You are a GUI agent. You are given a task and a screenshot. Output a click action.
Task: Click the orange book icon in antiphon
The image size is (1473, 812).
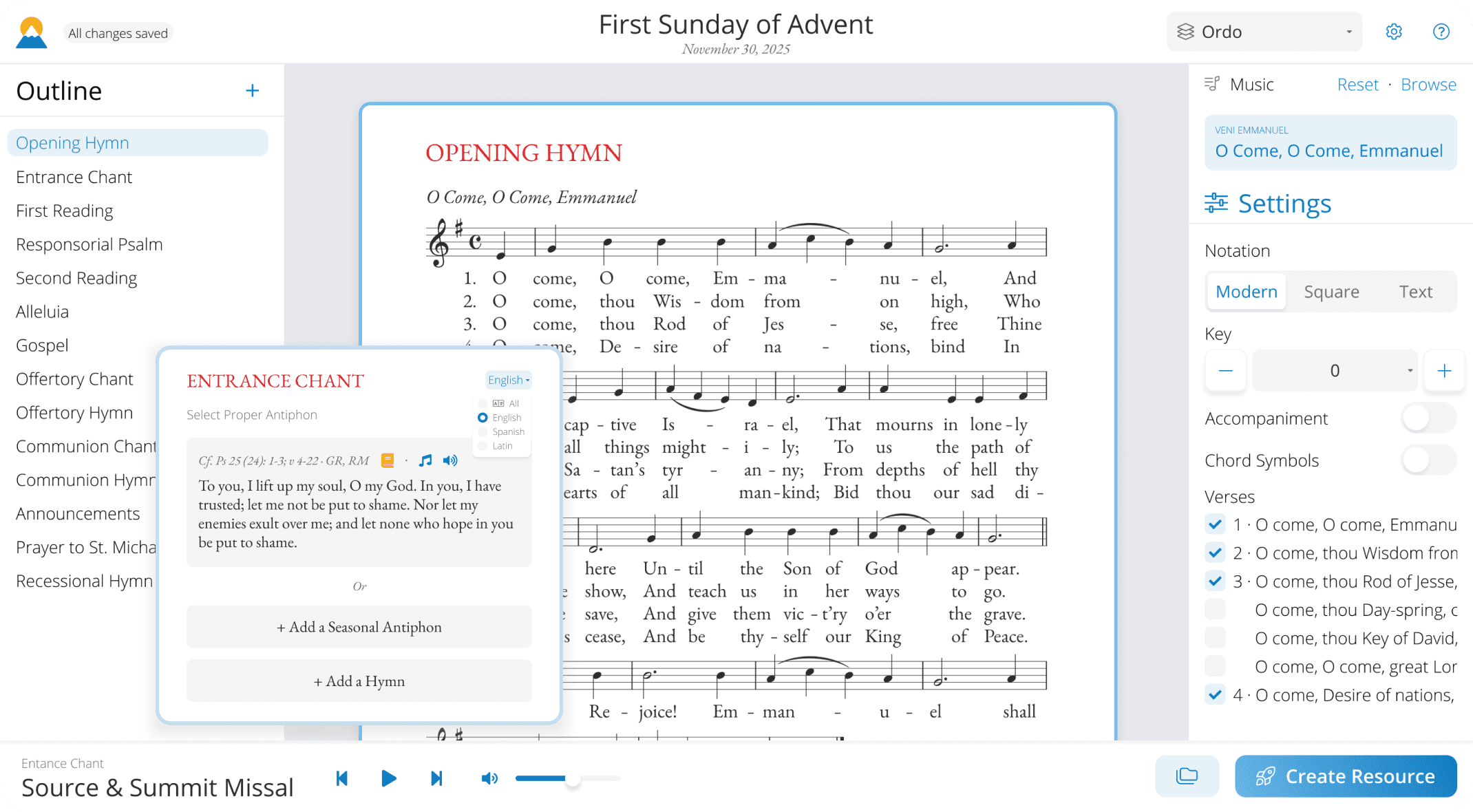point(388,460)
